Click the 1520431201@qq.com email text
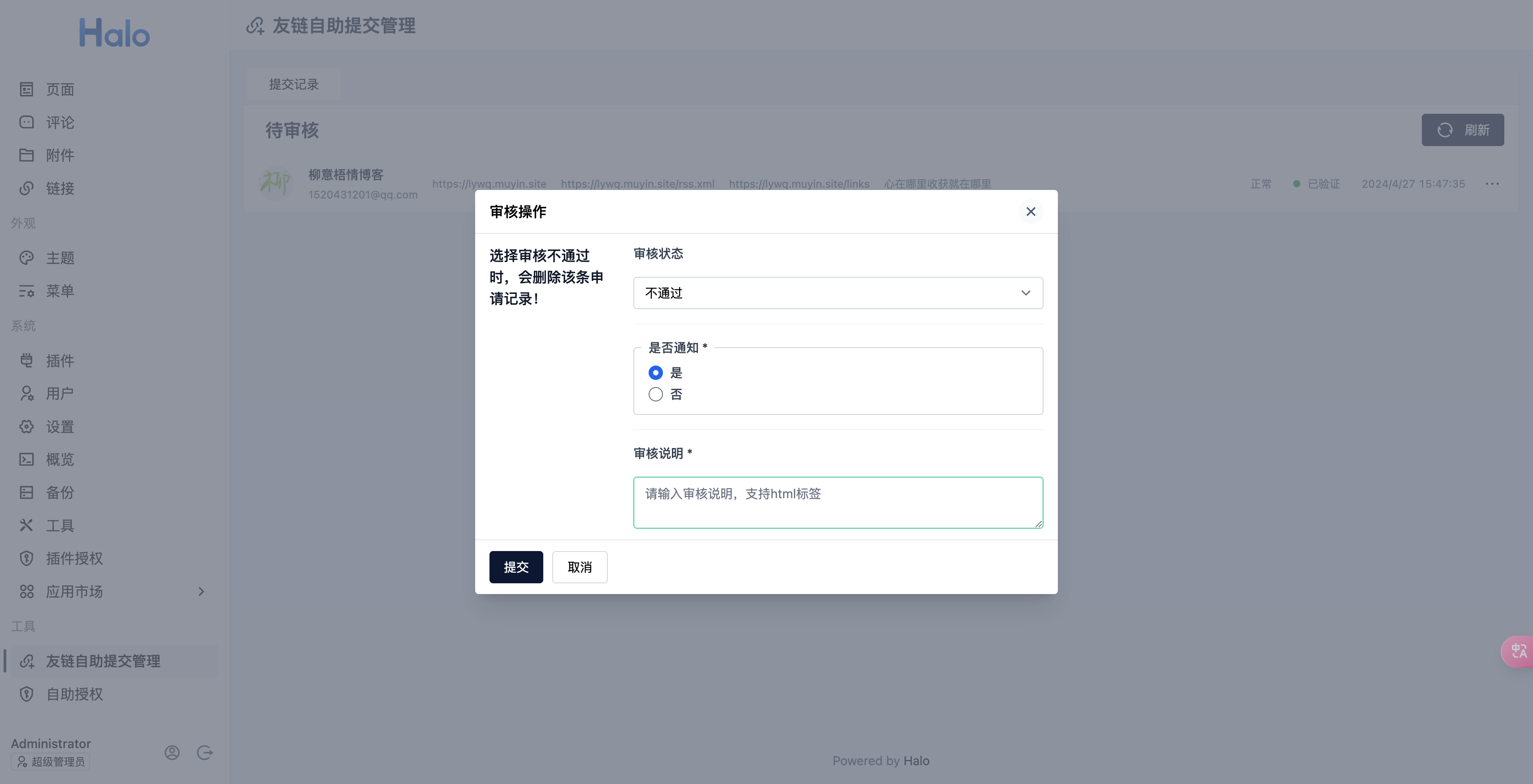Viewport: 1533px width, 784px height. pos(363,194)
